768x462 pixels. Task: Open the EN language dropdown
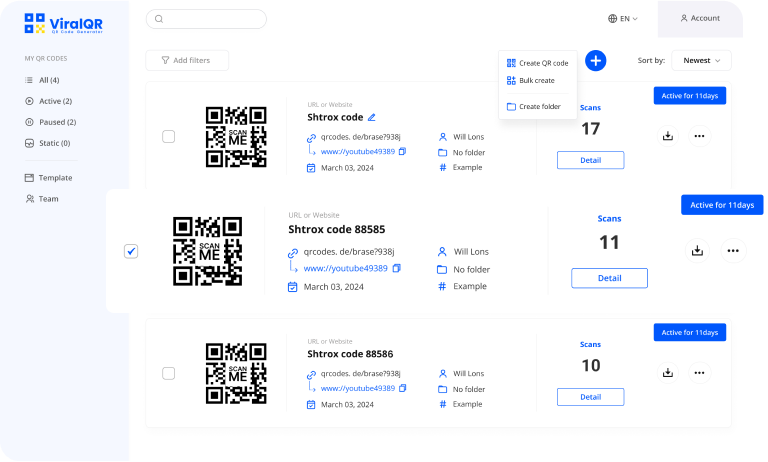(623, 19)
